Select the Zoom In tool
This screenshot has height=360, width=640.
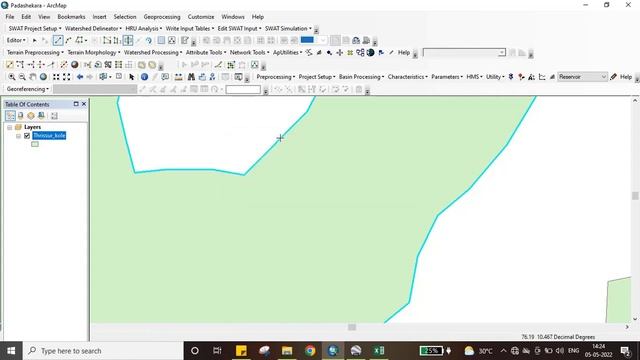pos(12,77)
